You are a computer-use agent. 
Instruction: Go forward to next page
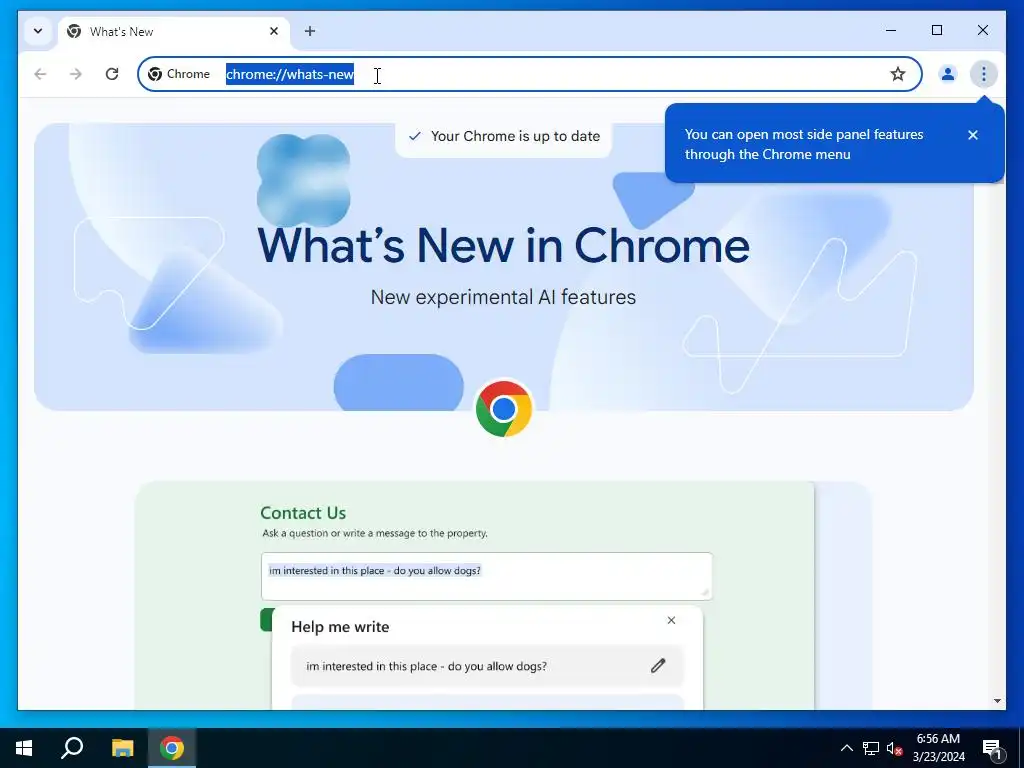(x=76, y=74)
